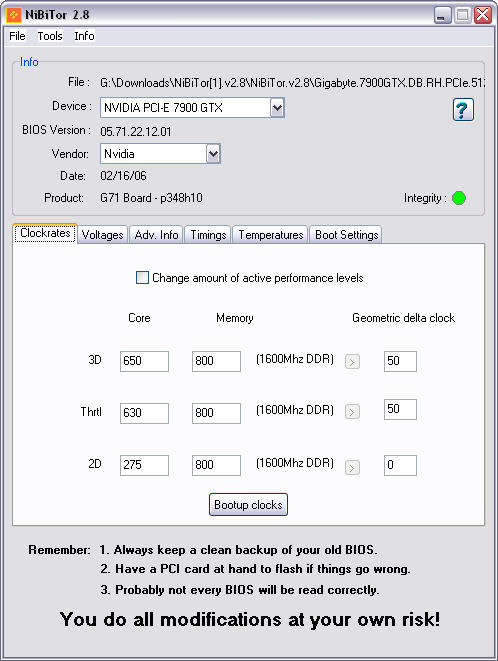
Task: Switch to the Voltages tab
Action: tap(102, 235)
